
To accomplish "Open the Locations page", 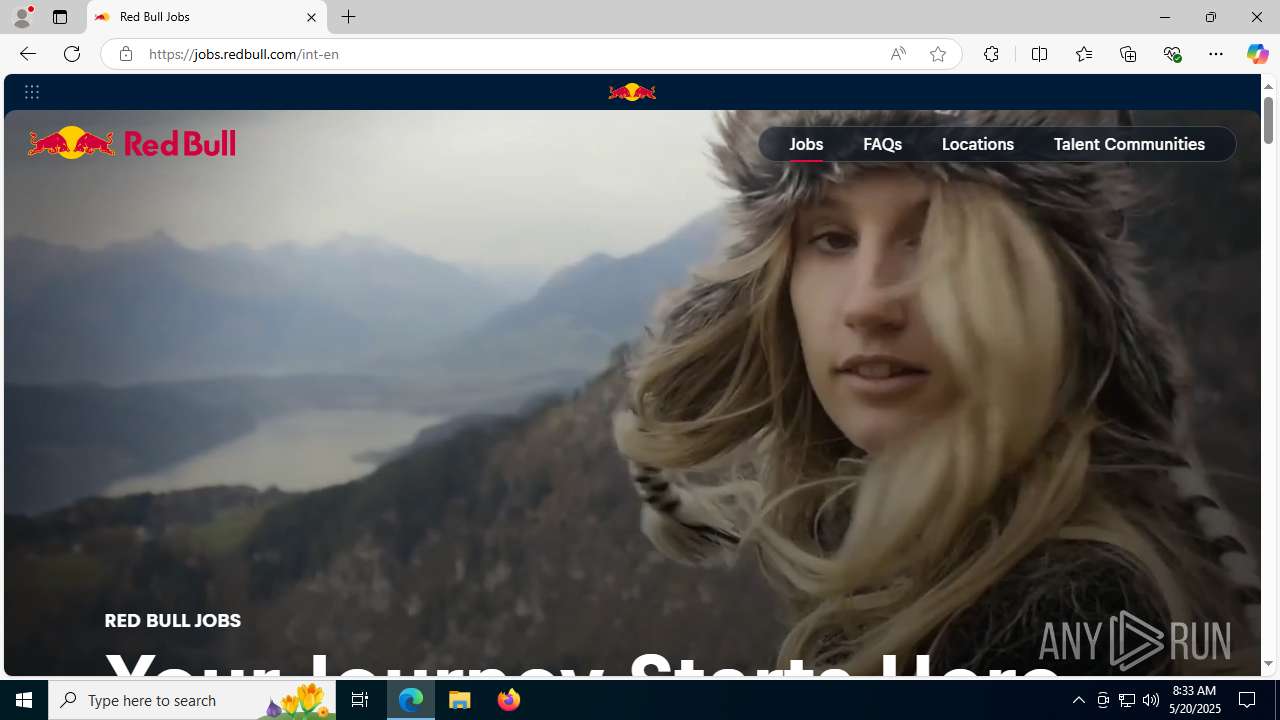I will point(978,144).
